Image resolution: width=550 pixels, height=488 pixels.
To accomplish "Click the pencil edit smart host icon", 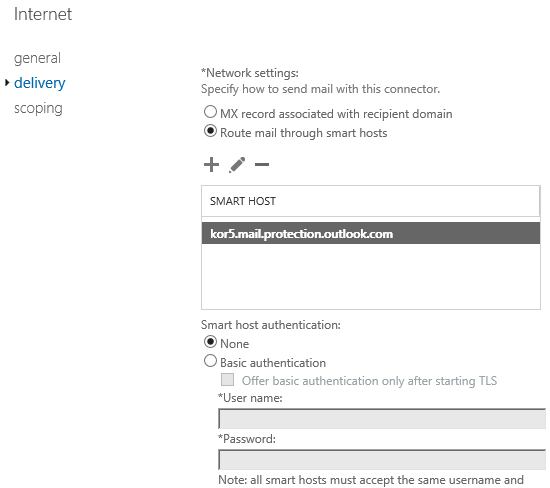I will (x=237, y=165).
